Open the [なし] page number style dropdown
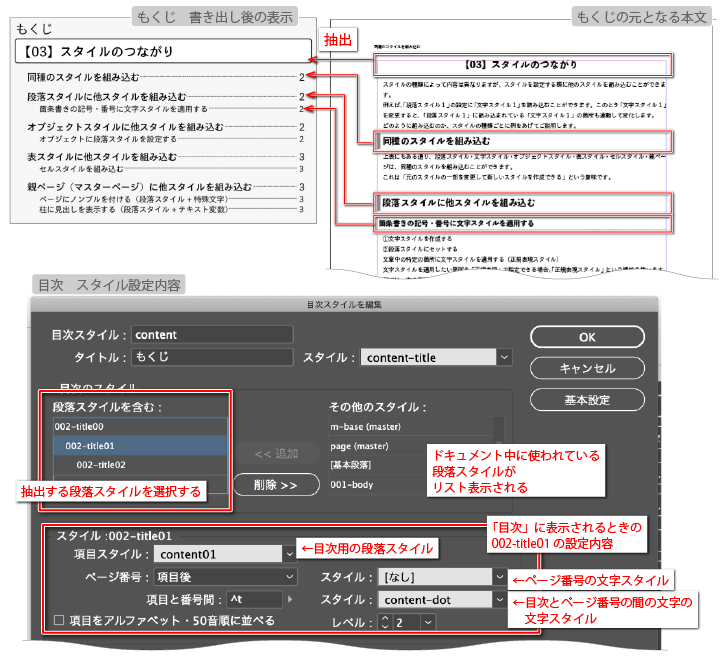The height and width of the screenshot is (659, 725). (497, 577)
